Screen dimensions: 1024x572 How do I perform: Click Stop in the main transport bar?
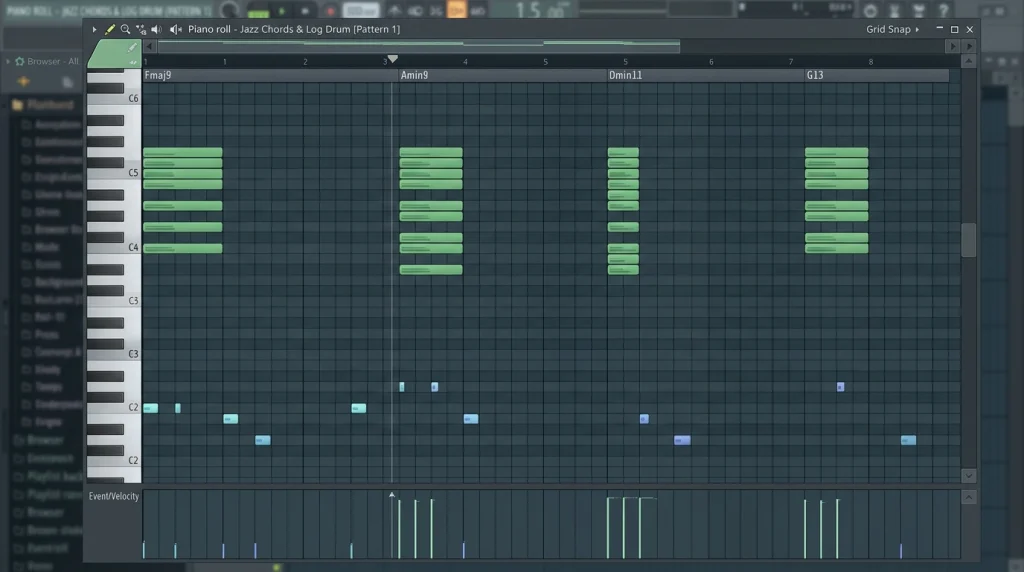(x=305, y=11)
